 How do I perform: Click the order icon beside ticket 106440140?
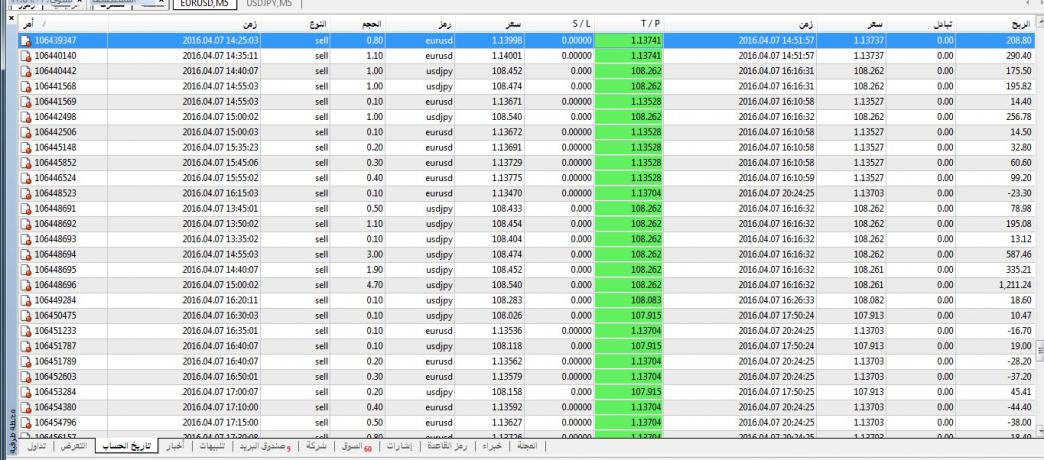tap(26, 58)
